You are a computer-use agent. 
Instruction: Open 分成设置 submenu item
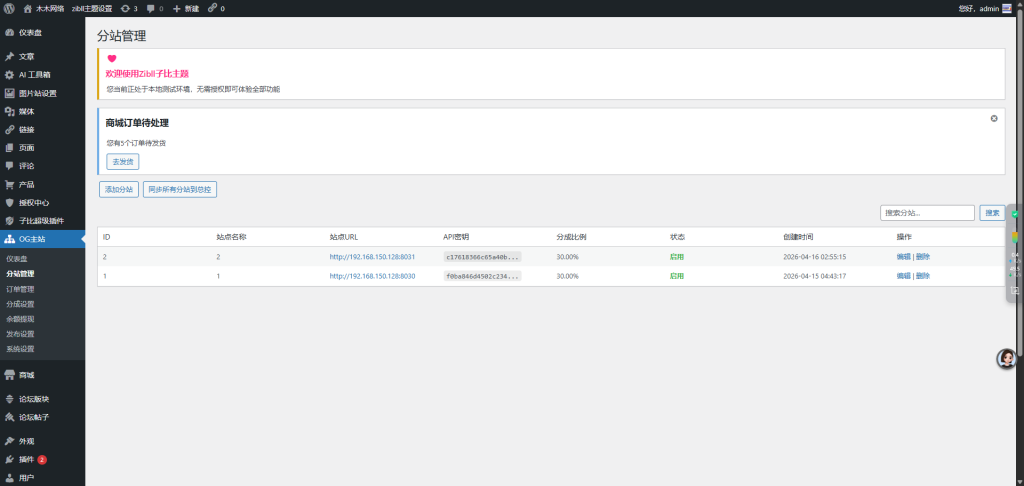click(20, 304)
